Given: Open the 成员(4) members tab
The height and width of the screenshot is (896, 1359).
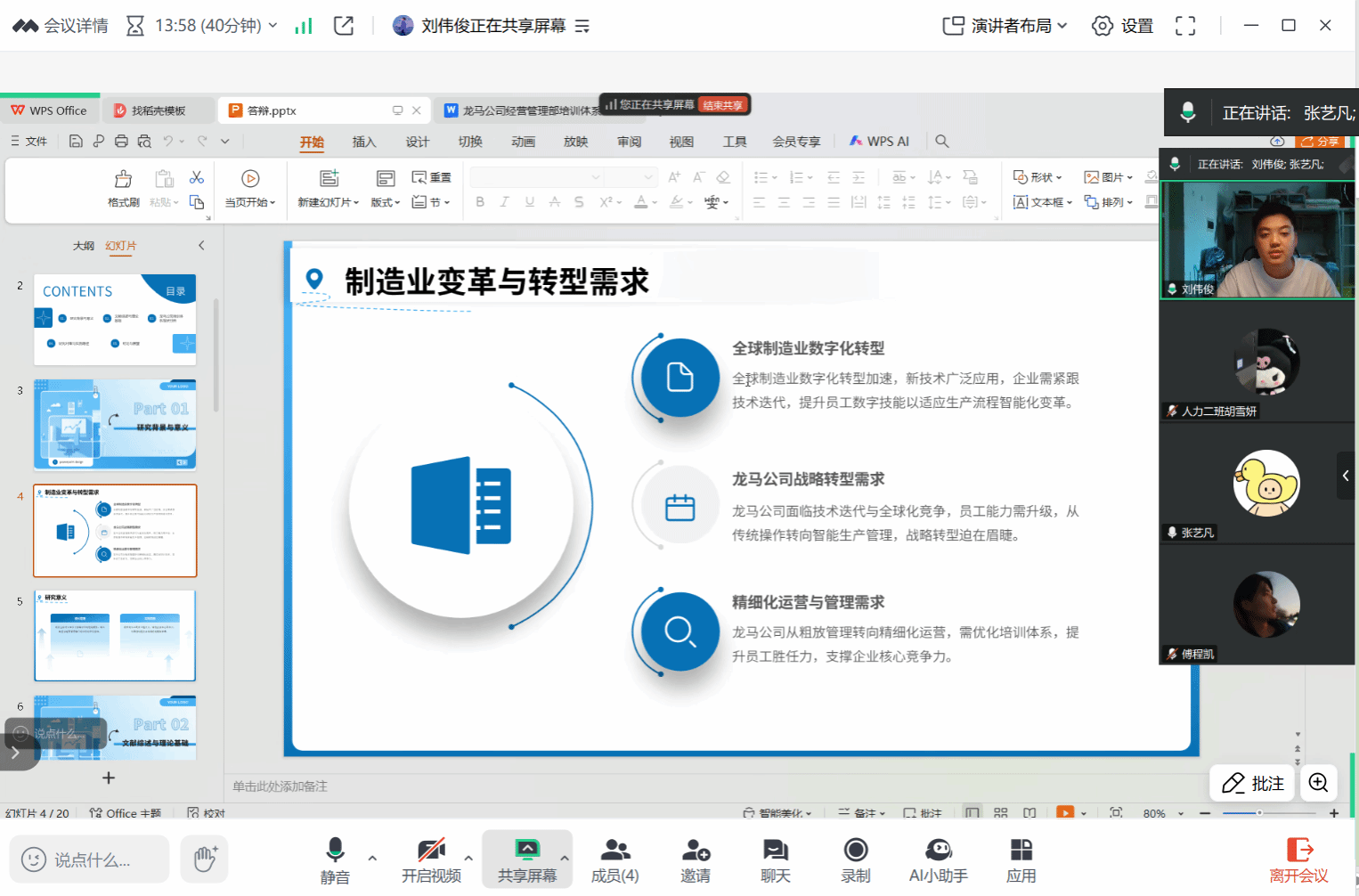Looking at the screenshot, I should [614, 860].
